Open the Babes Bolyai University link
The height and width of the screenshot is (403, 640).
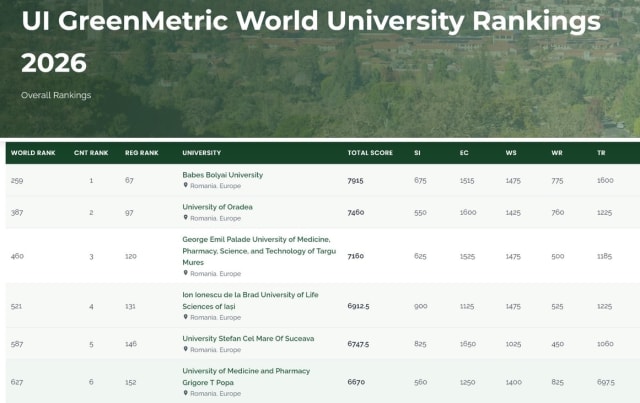[x=222, y=175]
